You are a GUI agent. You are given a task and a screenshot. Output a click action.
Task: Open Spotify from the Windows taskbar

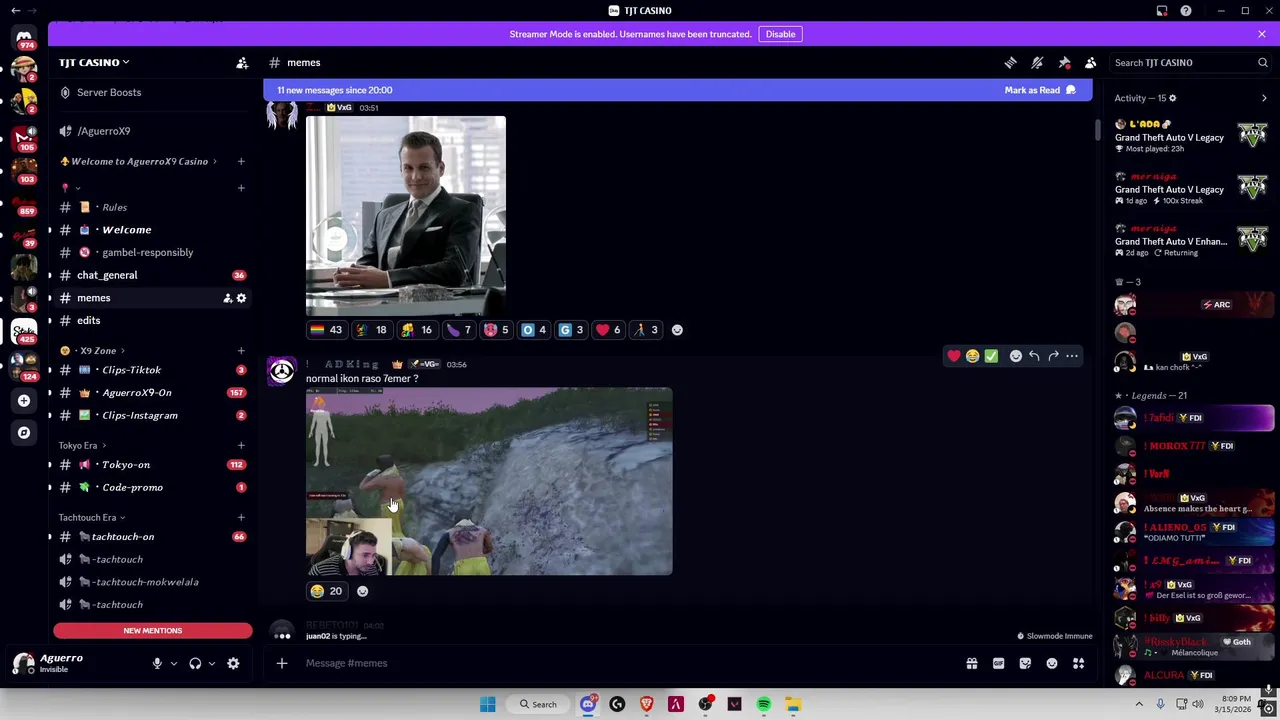(x=764, y=704)
